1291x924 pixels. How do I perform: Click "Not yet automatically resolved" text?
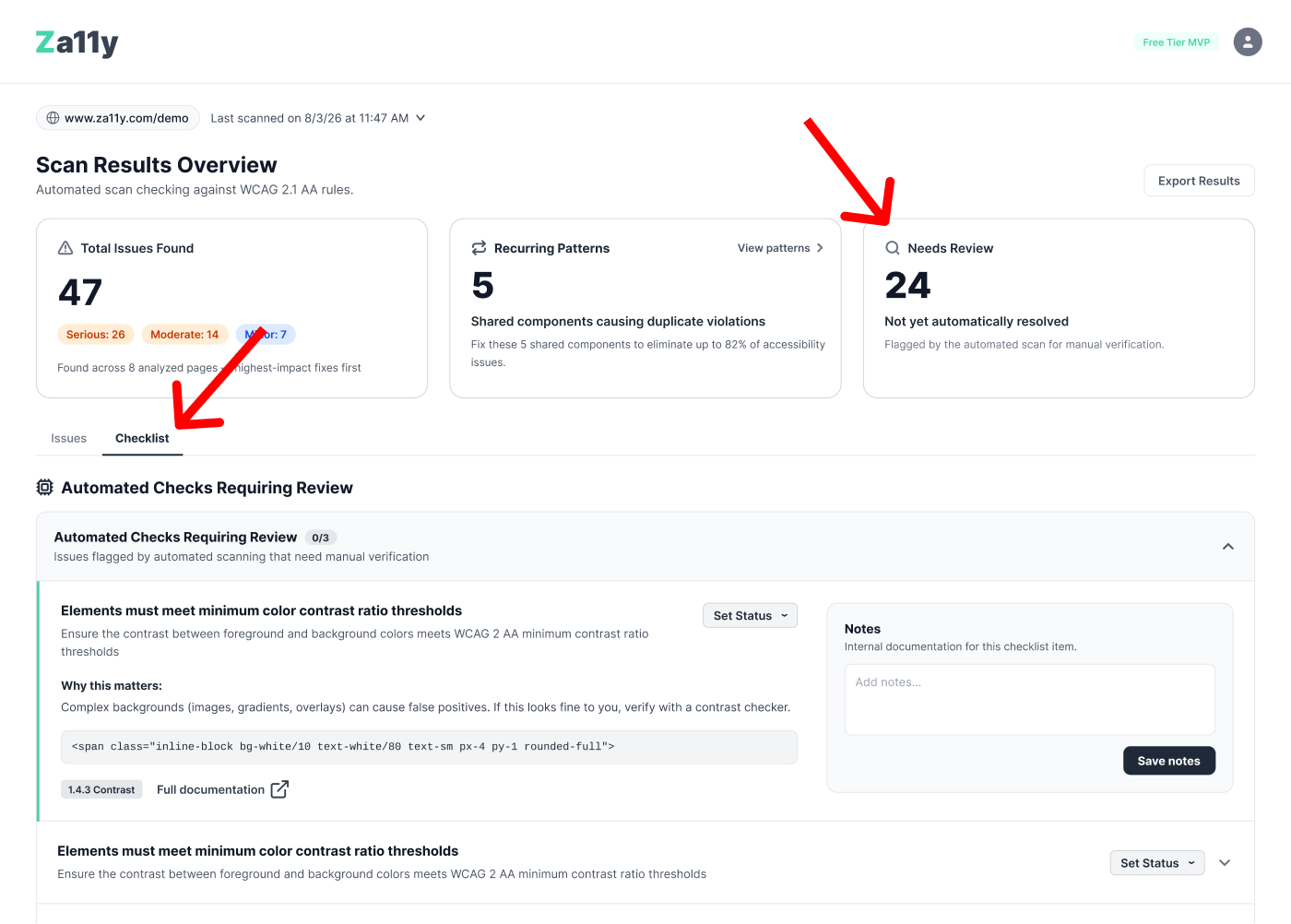[x=977, y=322]
